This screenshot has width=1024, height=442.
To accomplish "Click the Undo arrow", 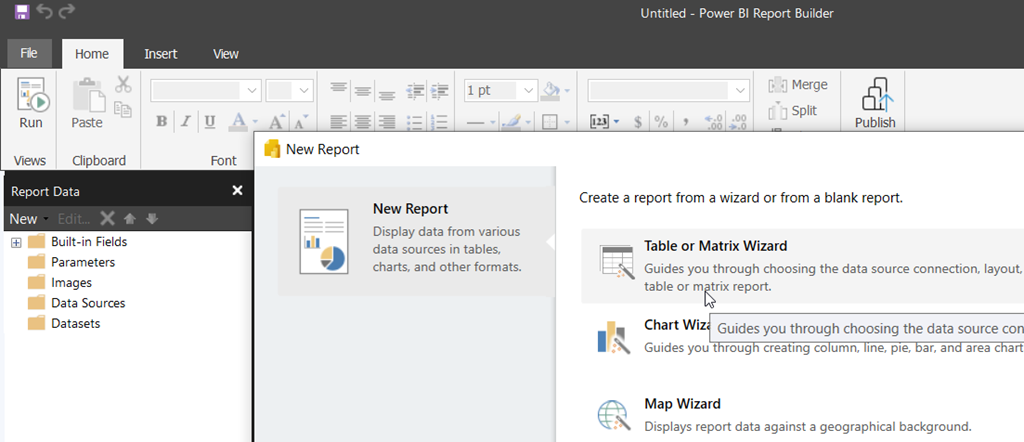I will (x=44, y=11).
